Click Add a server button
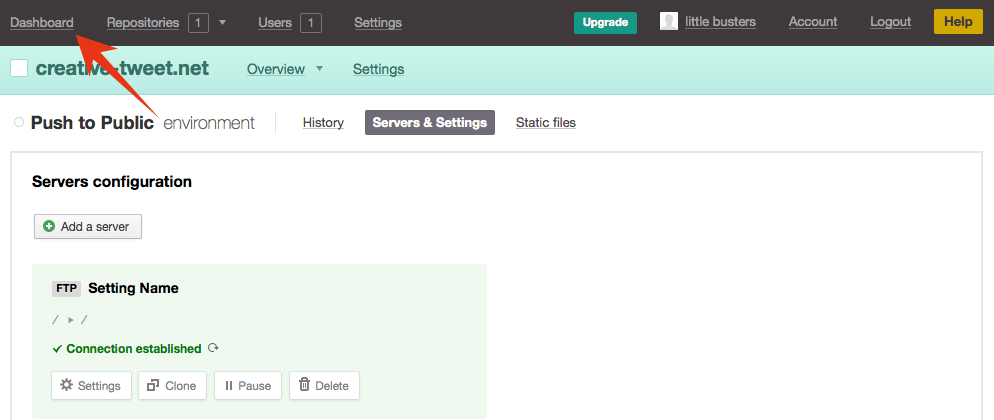The height and width of the screenshot is (420, 994). (x=88, y=227)
